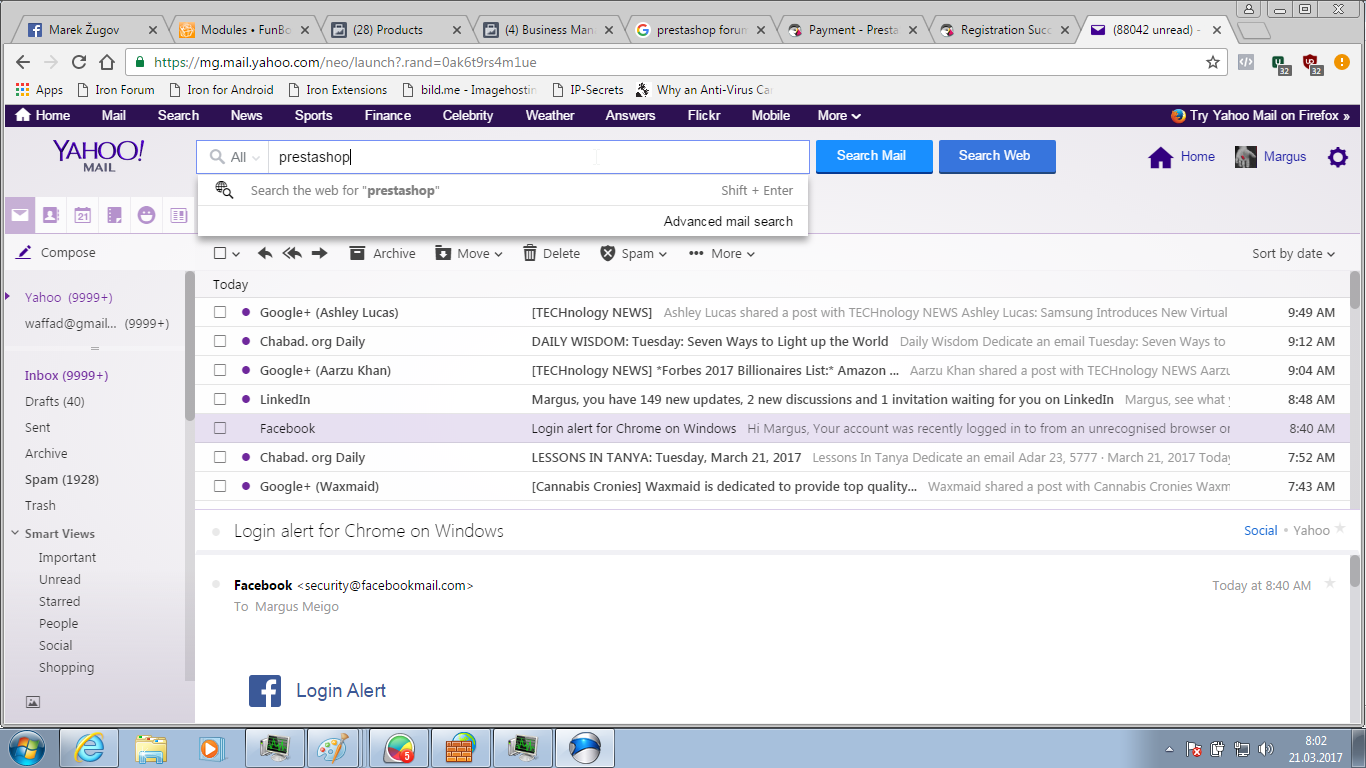Tick the Google+ (Aarzu Khan) message checkbox
Viewport: 1366px width, 768px height.
tap(220, 371)
